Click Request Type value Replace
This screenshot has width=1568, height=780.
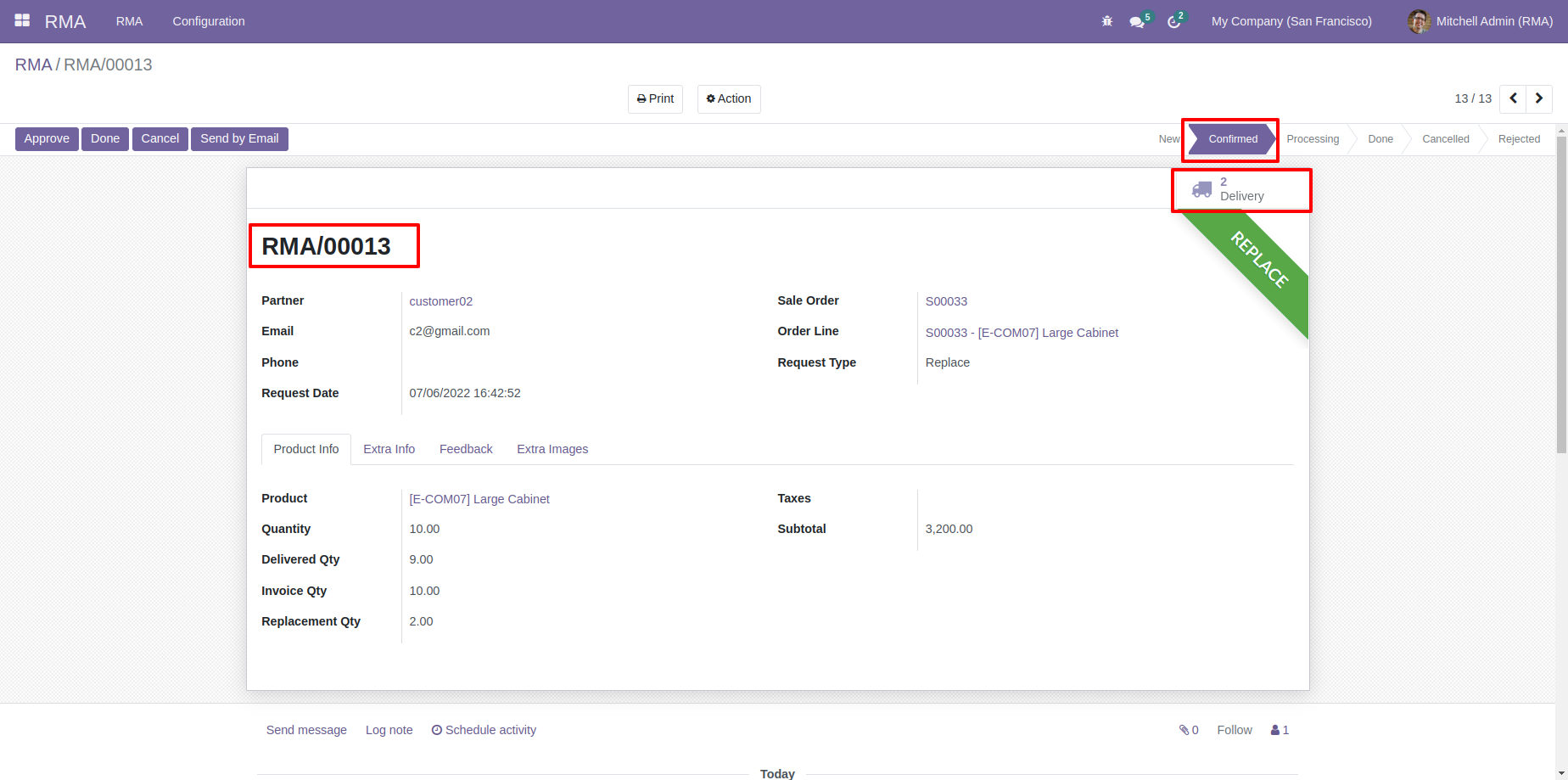click(947, 362)
